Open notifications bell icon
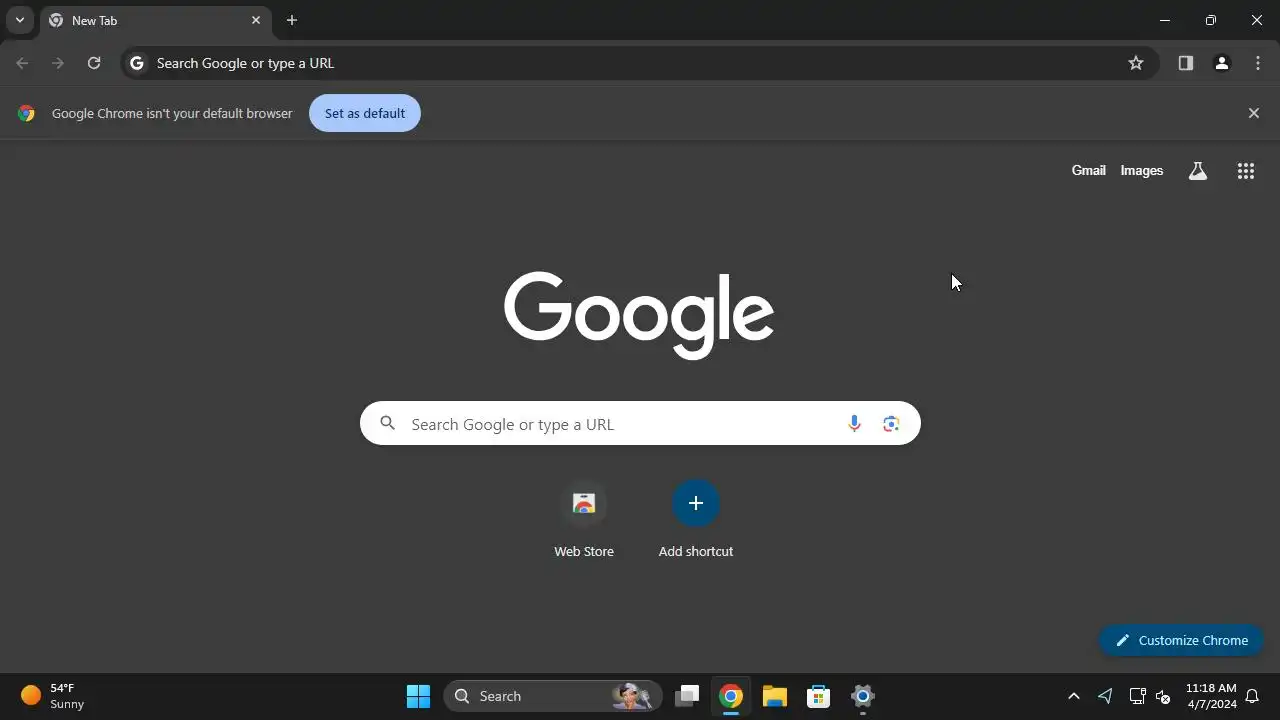Viewport: 1280px width, 720px height. pos(1252,696)
